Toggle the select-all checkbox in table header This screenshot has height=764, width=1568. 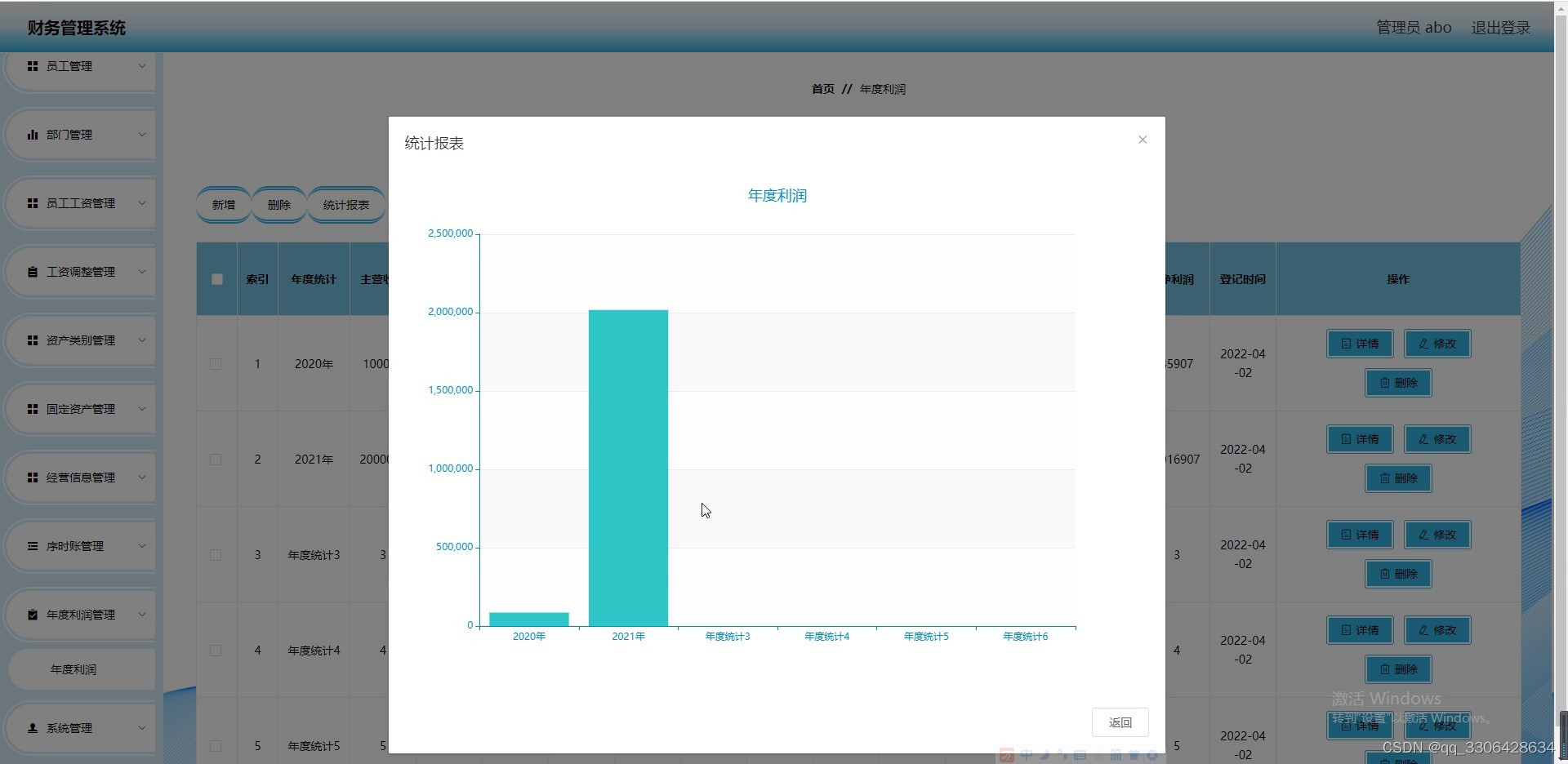[x=216, y=279]
